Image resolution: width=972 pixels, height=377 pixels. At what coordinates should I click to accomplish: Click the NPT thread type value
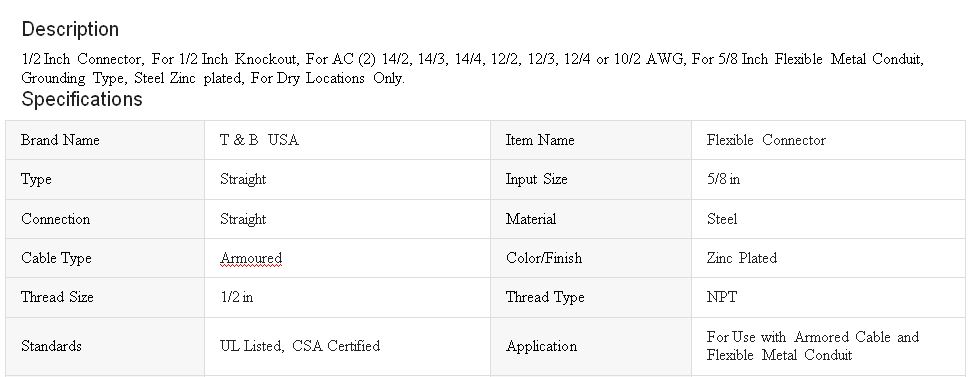click(x=722, y=297)
